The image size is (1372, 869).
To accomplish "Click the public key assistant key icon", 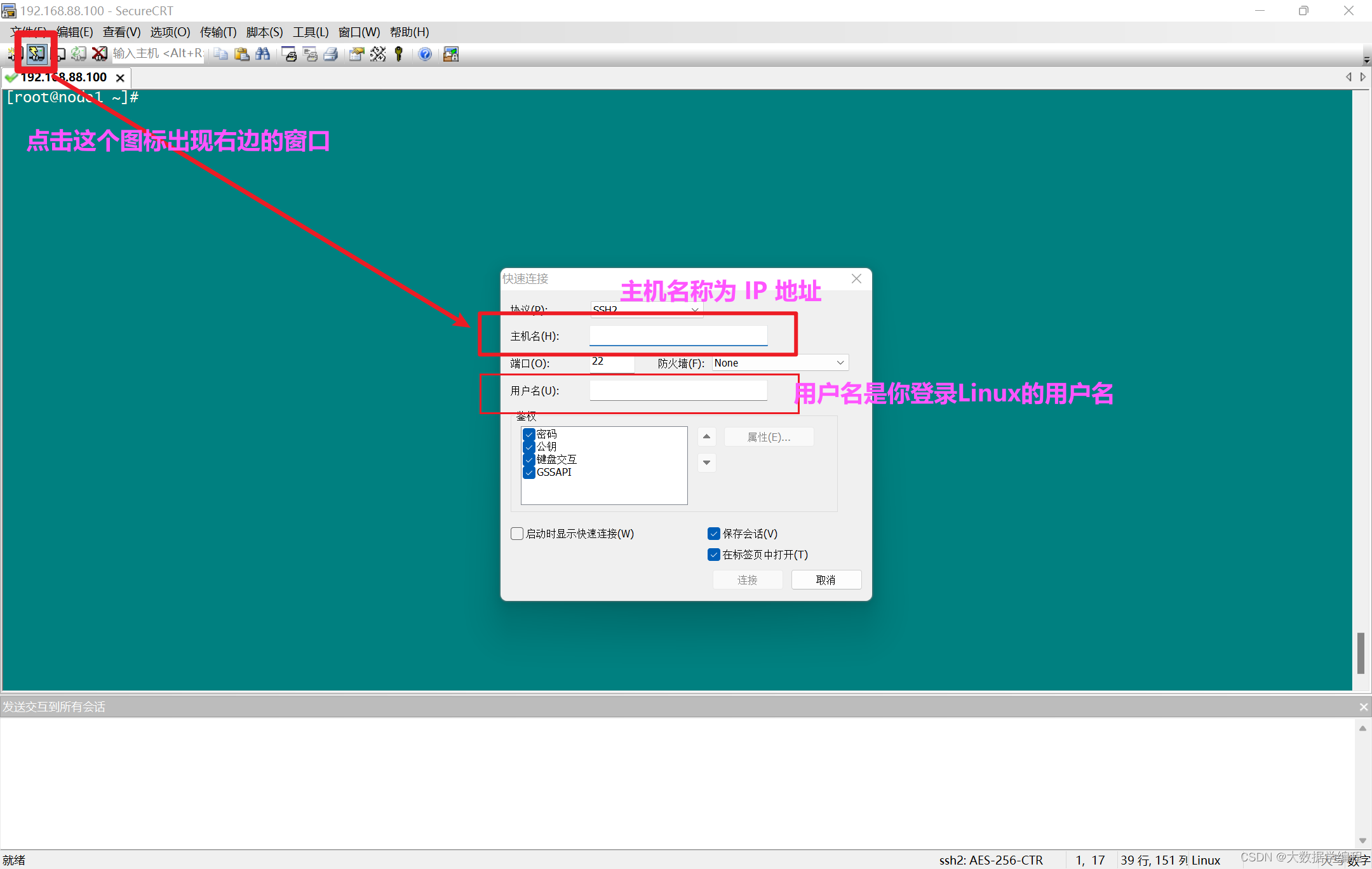I will (x=399, y=54).
